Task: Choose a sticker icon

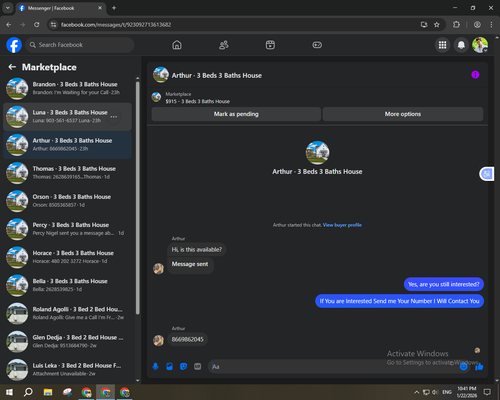Action: click(x=183, y=367)
